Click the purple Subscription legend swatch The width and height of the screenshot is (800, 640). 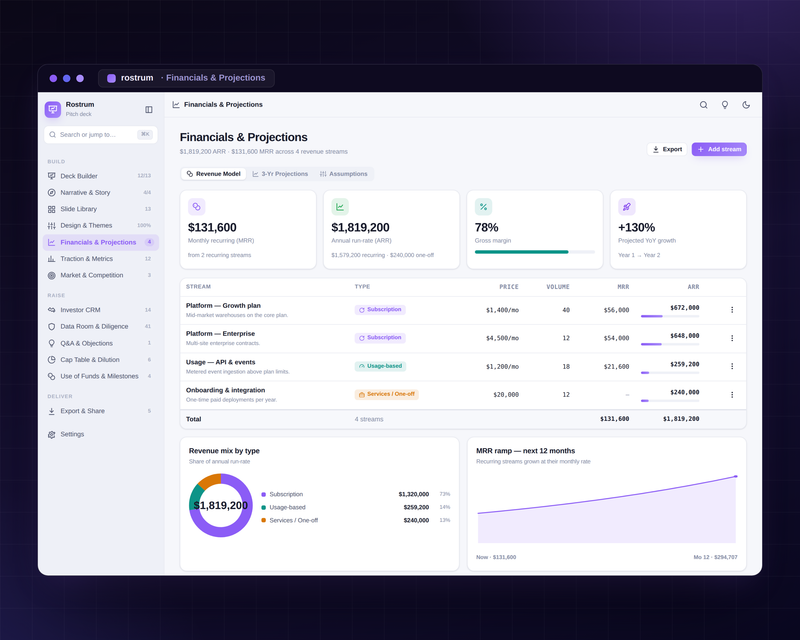click(x=263, y=495)
